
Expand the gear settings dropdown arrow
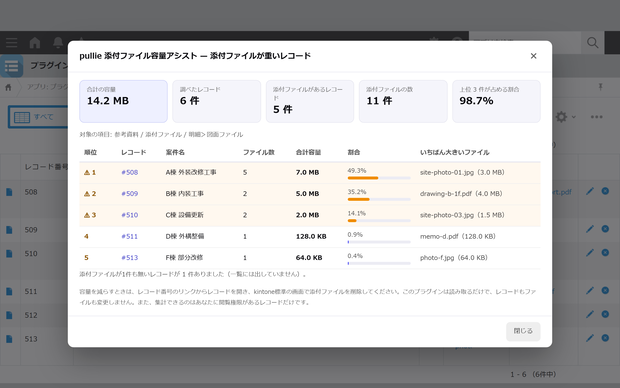point(574,117)
